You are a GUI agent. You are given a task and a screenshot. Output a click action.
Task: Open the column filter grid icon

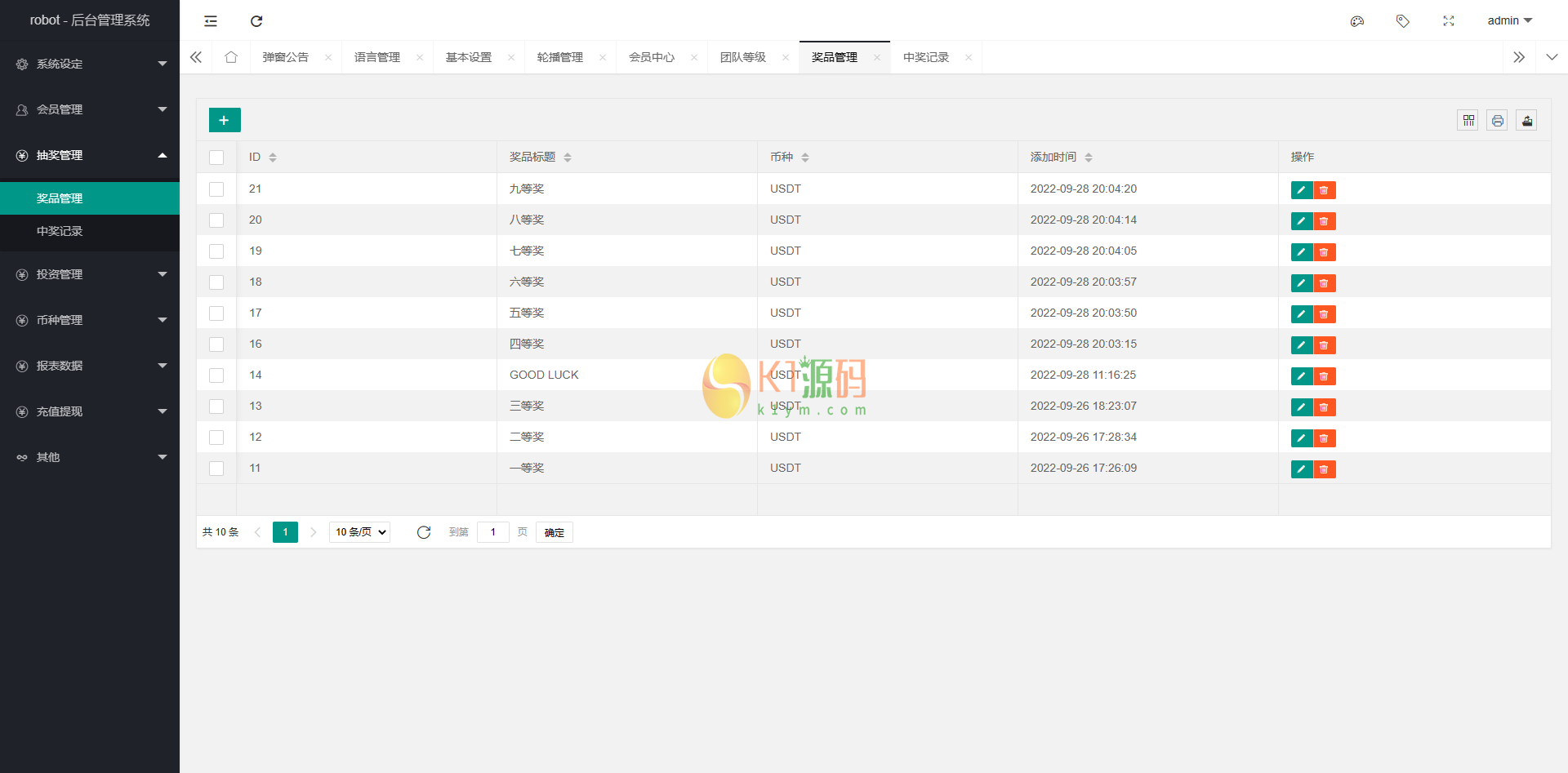[x=1468, y=121]
